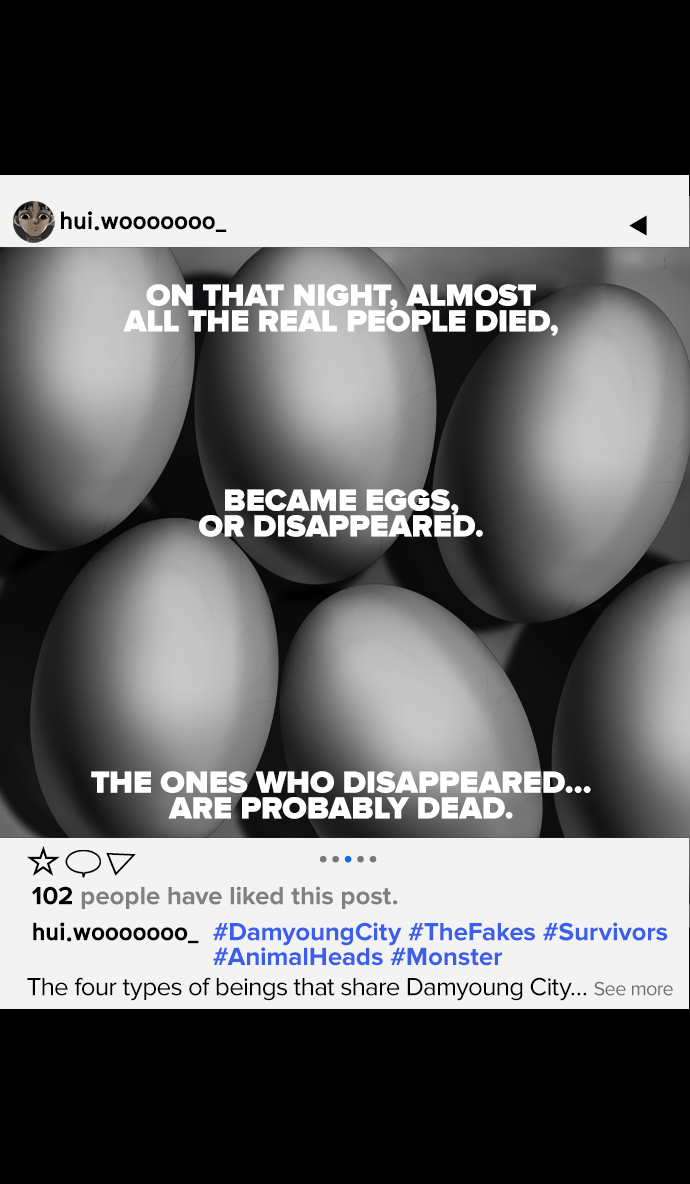The image size is (690, 1184).
Task: Click the black back arrow in post header
Action: coord(638,225)
